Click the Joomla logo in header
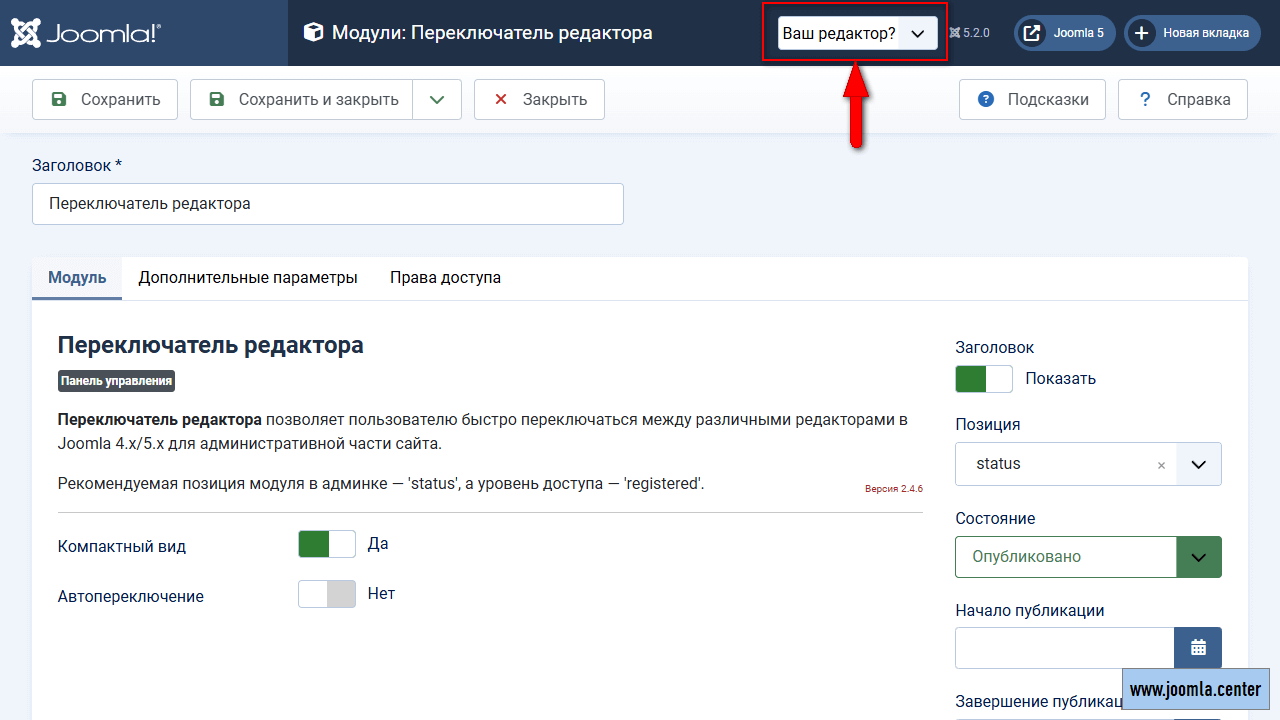 [86, 33]
